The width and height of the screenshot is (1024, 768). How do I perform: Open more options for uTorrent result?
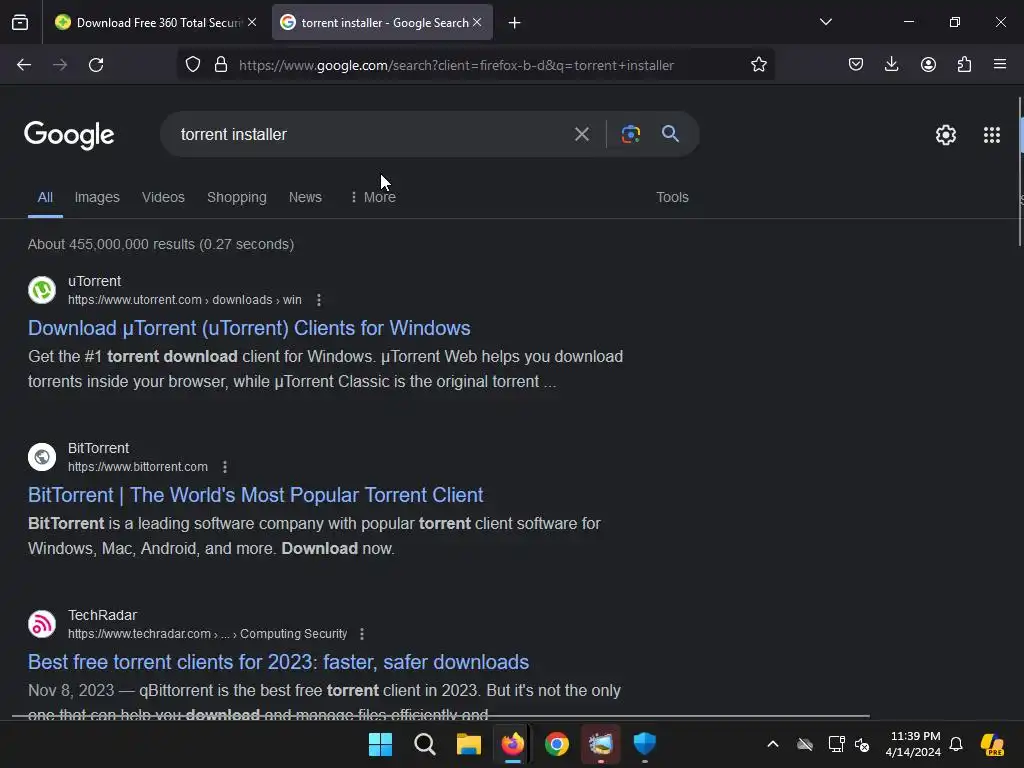pos(319,300)
